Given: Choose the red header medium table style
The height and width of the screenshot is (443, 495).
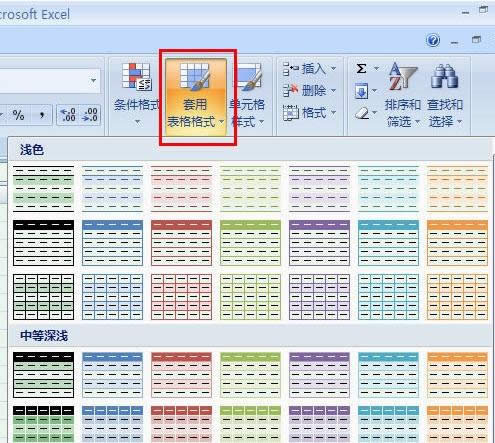Looking at the screenshot, I should tap(181, 375).
